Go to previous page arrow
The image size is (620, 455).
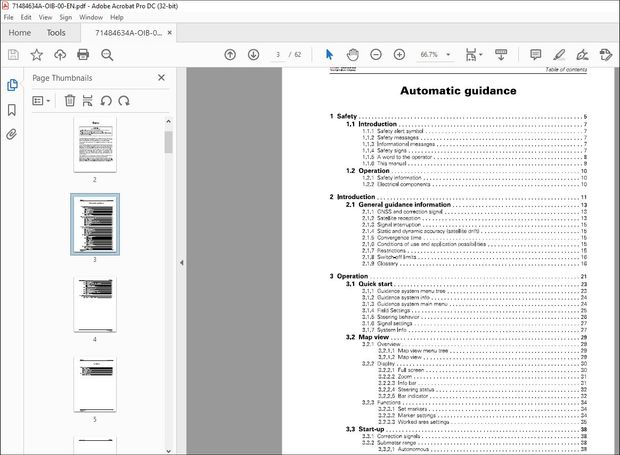(x=230, y=55)
